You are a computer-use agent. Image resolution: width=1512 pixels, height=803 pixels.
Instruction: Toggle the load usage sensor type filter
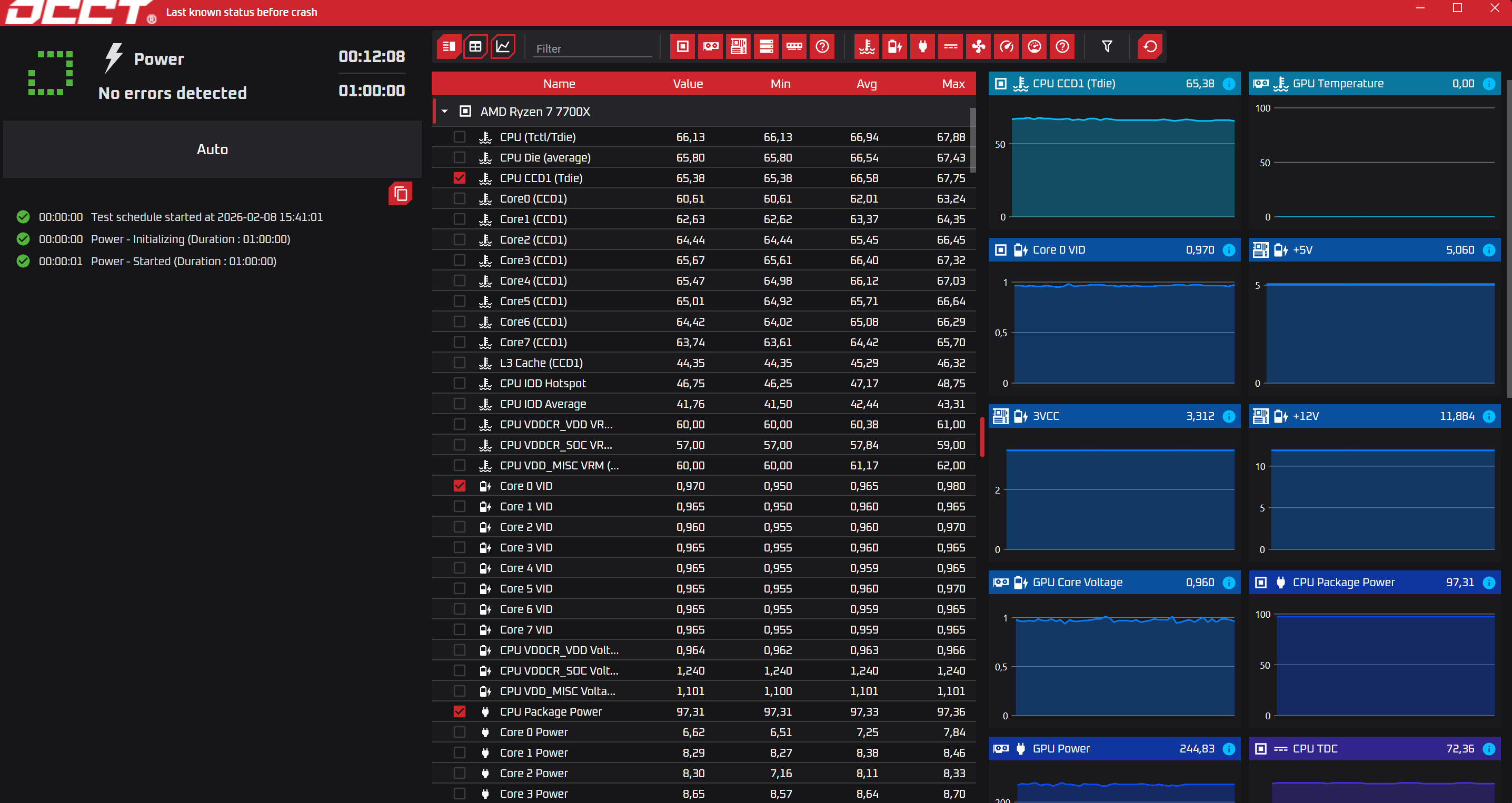1034,46
